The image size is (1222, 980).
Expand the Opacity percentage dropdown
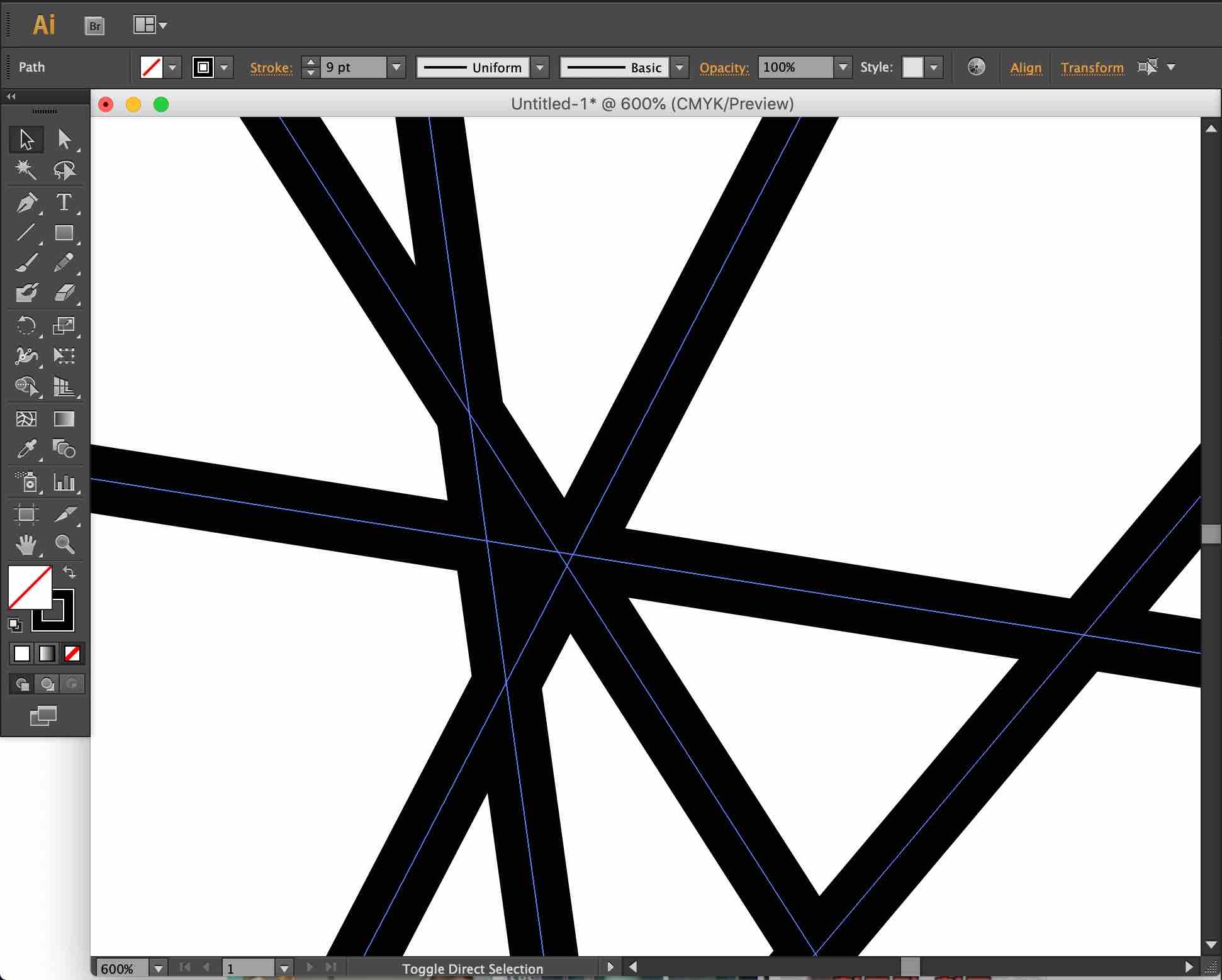tap(843, 67)
